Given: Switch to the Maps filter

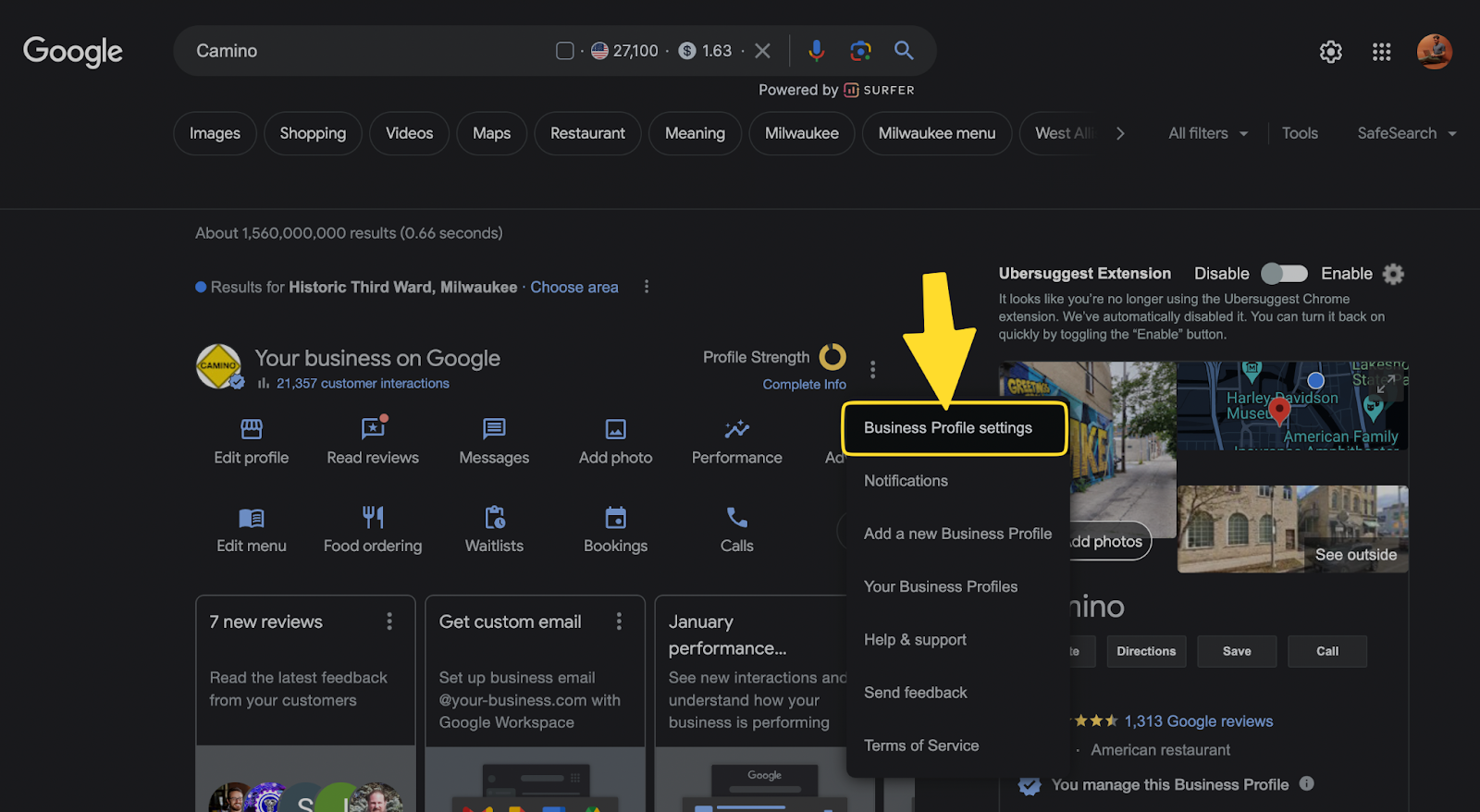Looking at the screenshot, I should tap(491, 133).
